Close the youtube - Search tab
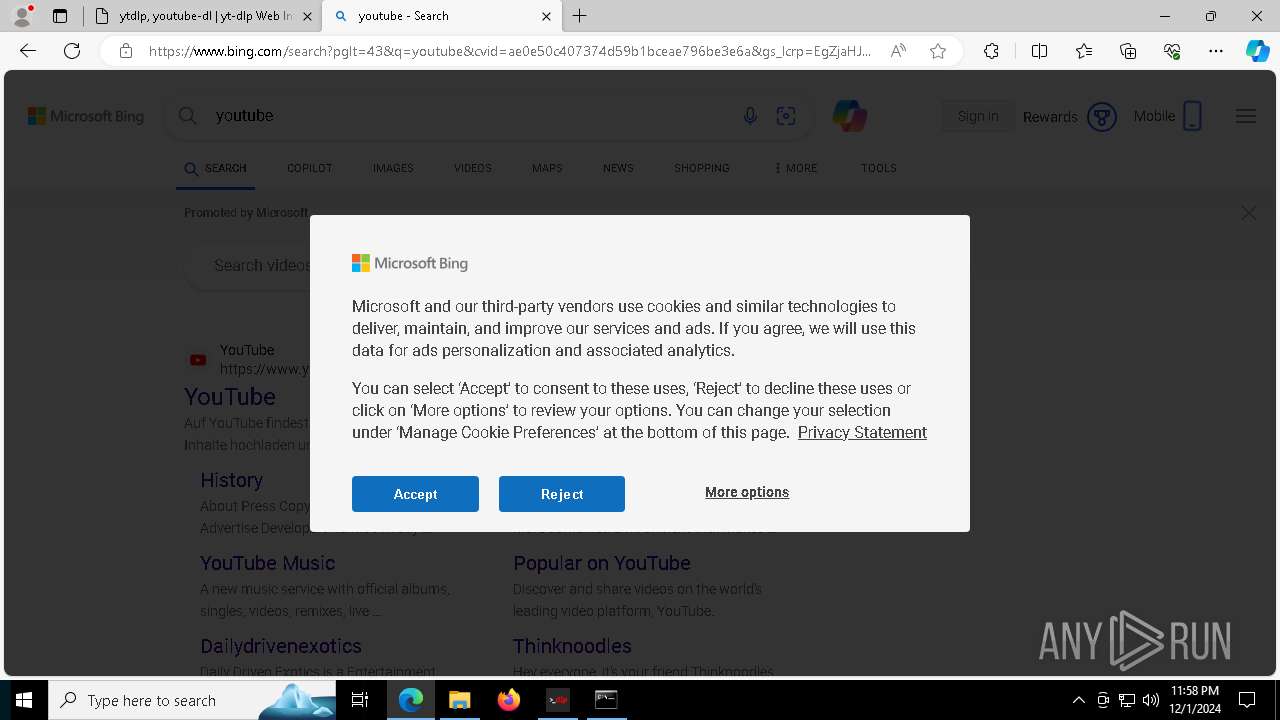 coord(546,16)
